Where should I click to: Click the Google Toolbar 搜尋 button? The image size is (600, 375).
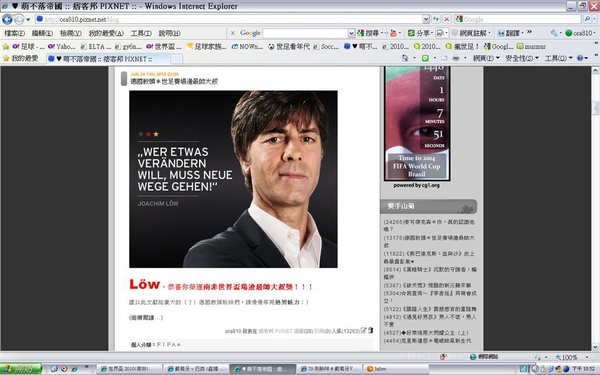point(368,33)
